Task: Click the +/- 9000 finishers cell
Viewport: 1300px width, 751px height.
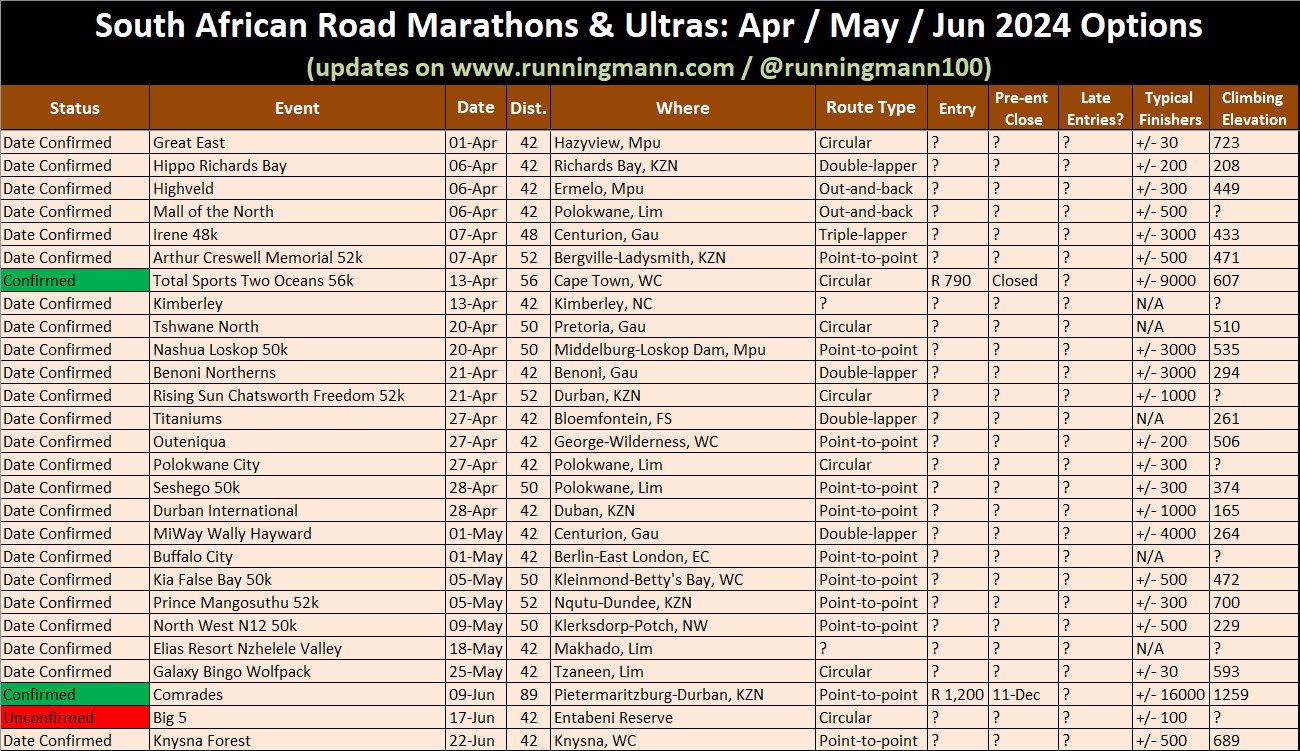Action: pyautogui.click(x=1170, y=281)
